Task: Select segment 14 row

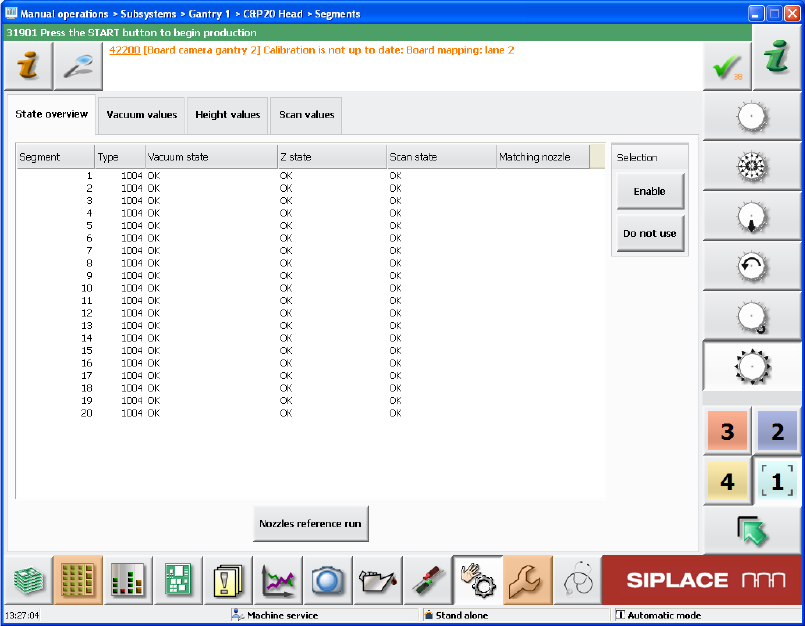Action: (310, 338)
